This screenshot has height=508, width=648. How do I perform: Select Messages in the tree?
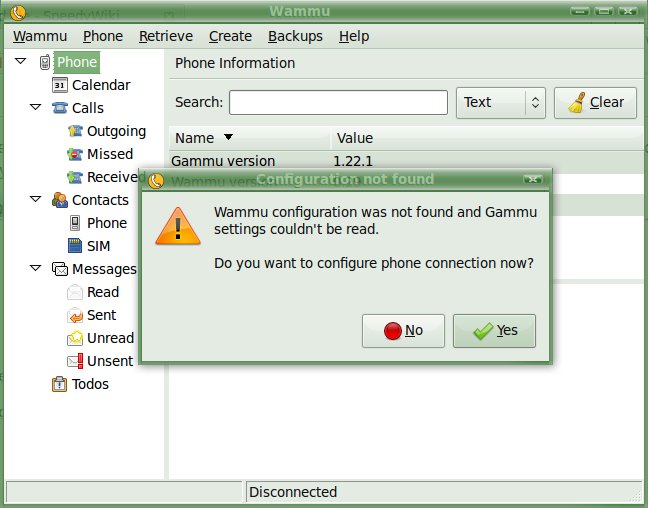(x=104, y=270)
